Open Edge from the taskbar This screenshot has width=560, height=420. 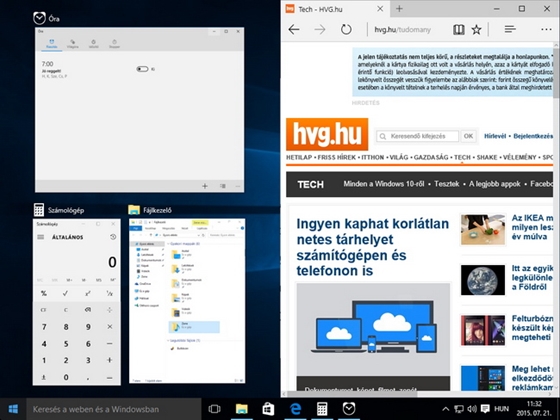coord(295,409)
